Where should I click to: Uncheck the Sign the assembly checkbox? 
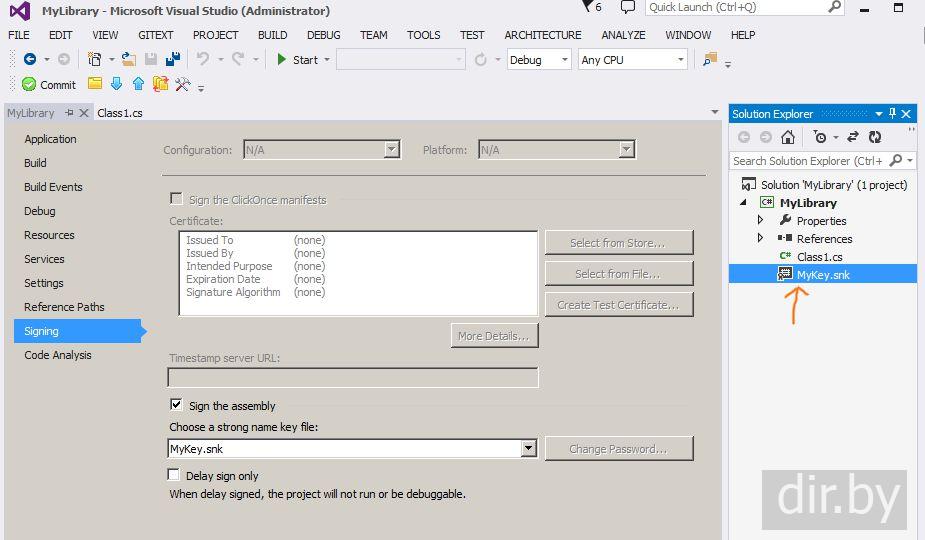tap(176, 405)
